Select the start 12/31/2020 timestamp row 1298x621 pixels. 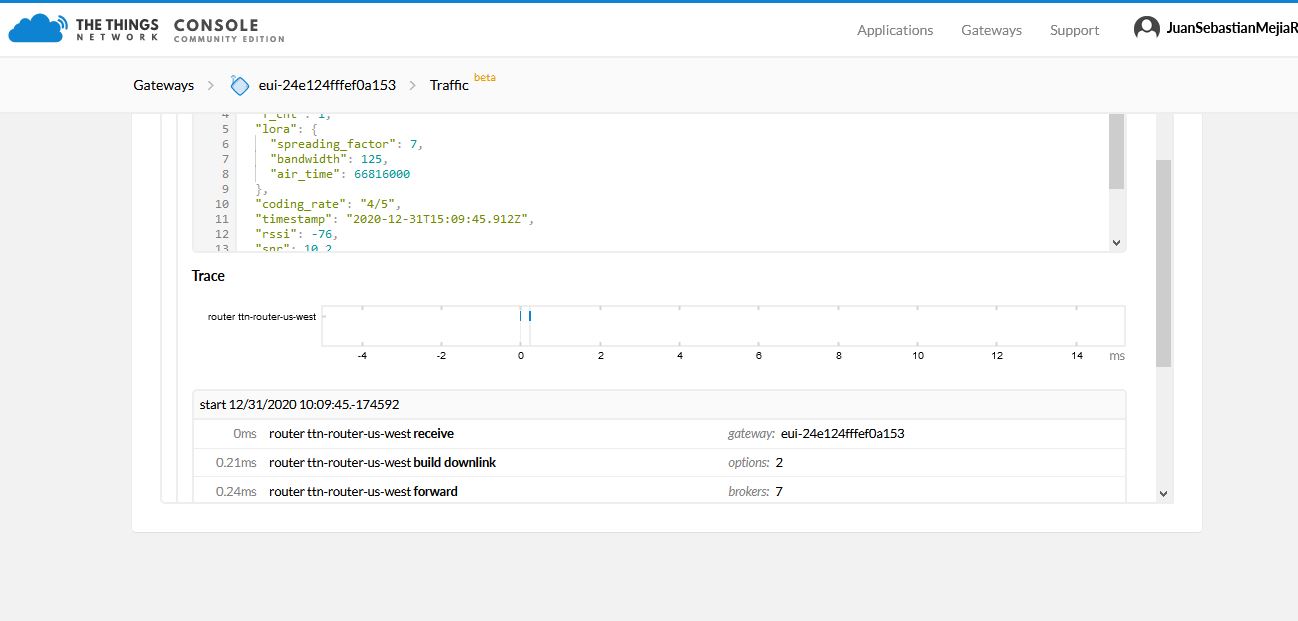pyautogui.click(x=659, y=405)
